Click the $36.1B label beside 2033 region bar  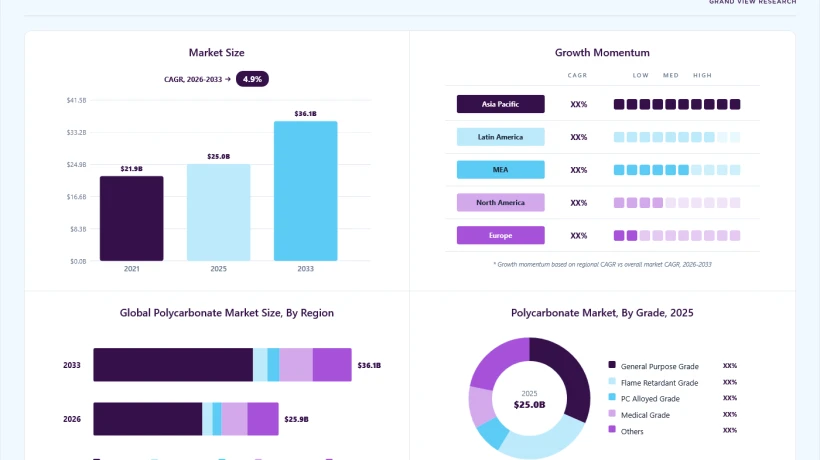click(369, 365)
